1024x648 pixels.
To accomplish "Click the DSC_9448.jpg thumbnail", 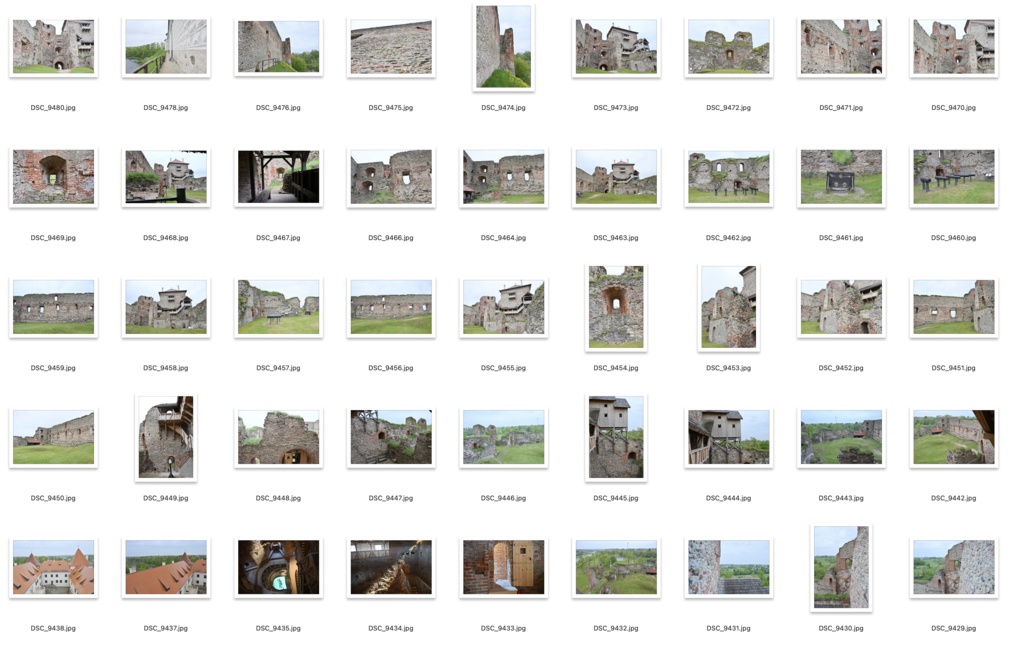I will pos(278,437).
